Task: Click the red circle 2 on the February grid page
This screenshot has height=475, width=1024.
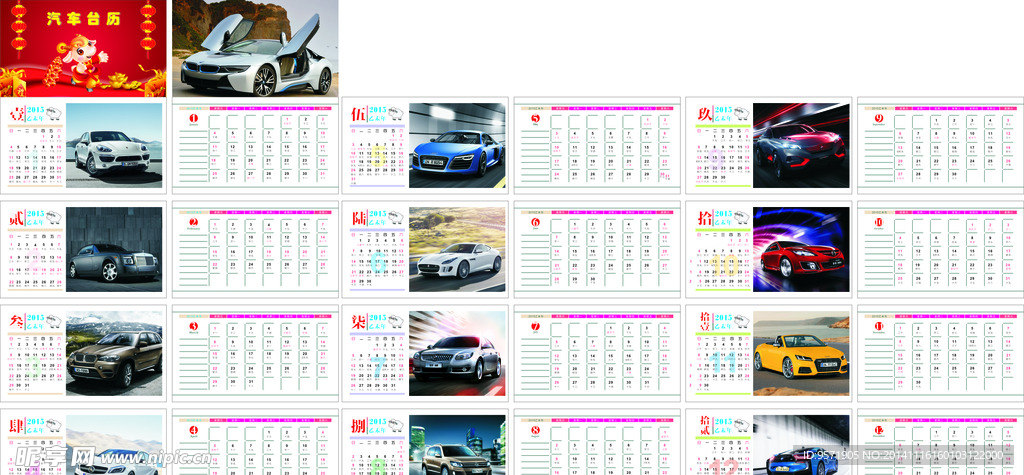Action: (193, 222)
